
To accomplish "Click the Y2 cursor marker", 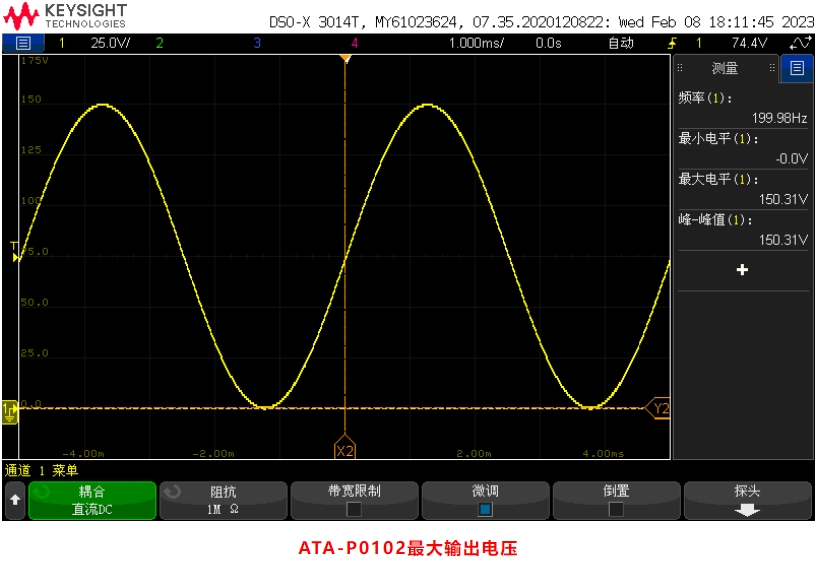I will point(658,409).
